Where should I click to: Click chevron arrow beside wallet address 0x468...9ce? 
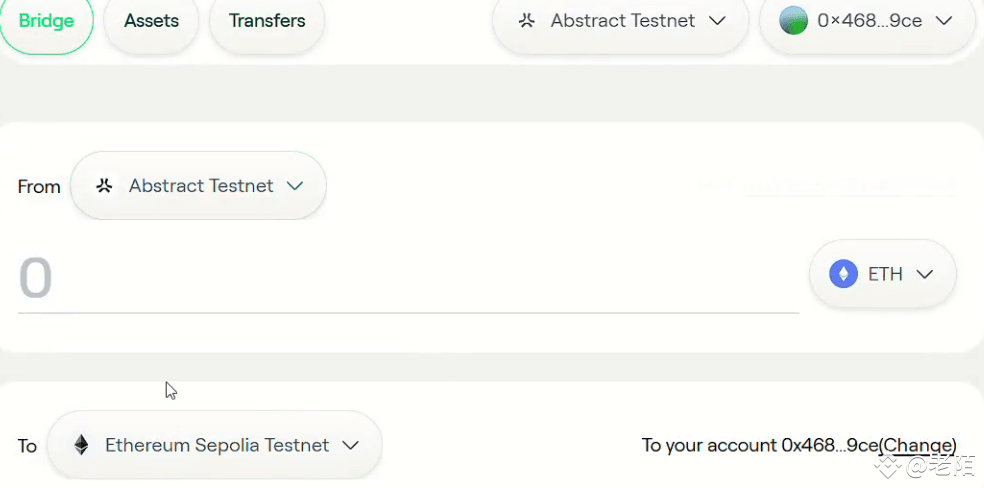click(944, 21)
